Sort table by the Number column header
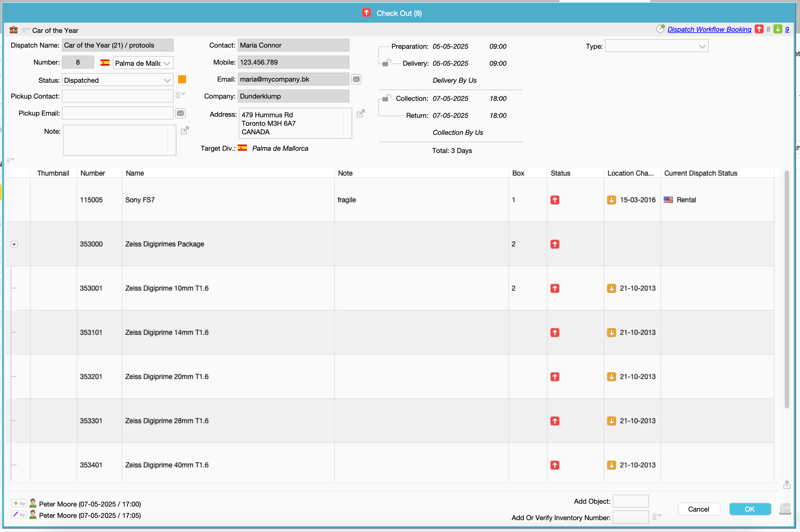800x532 pixels. point(92,173)
